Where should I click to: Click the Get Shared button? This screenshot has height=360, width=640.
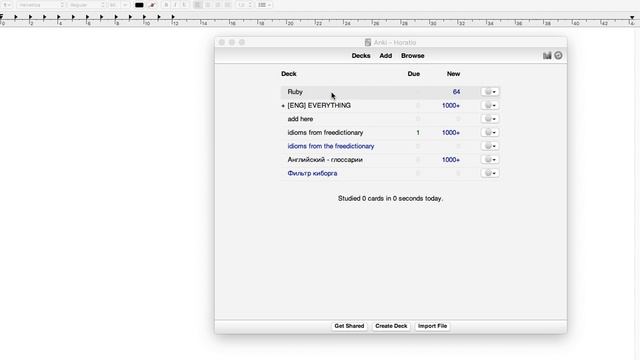pos(349,326)
